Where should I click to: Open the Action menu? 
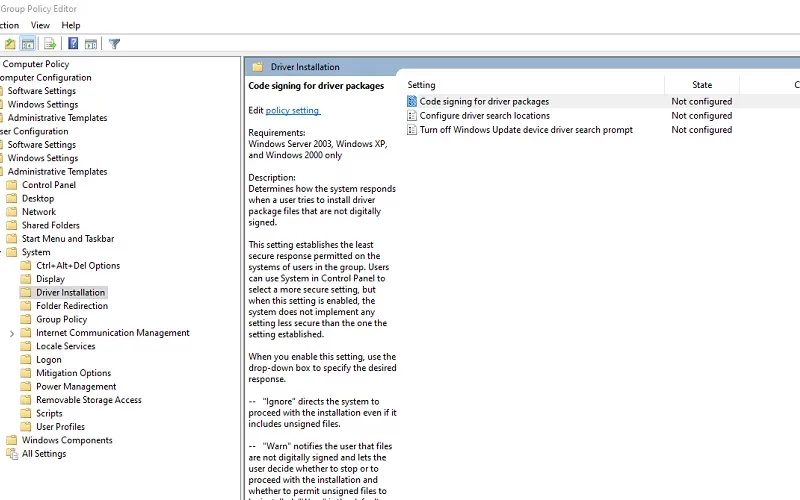[x=9, y=25]
